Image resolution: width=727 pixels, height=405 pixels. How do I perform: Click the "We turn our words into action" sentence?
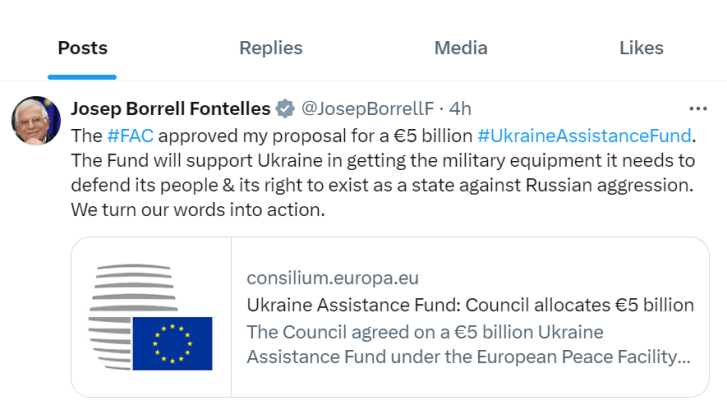(199, 212)
